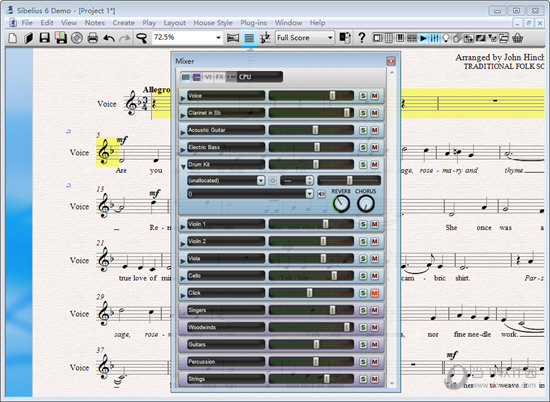Click the Export audio disc icon
Screen dimensions: 550x402
[x=77, y=38]
